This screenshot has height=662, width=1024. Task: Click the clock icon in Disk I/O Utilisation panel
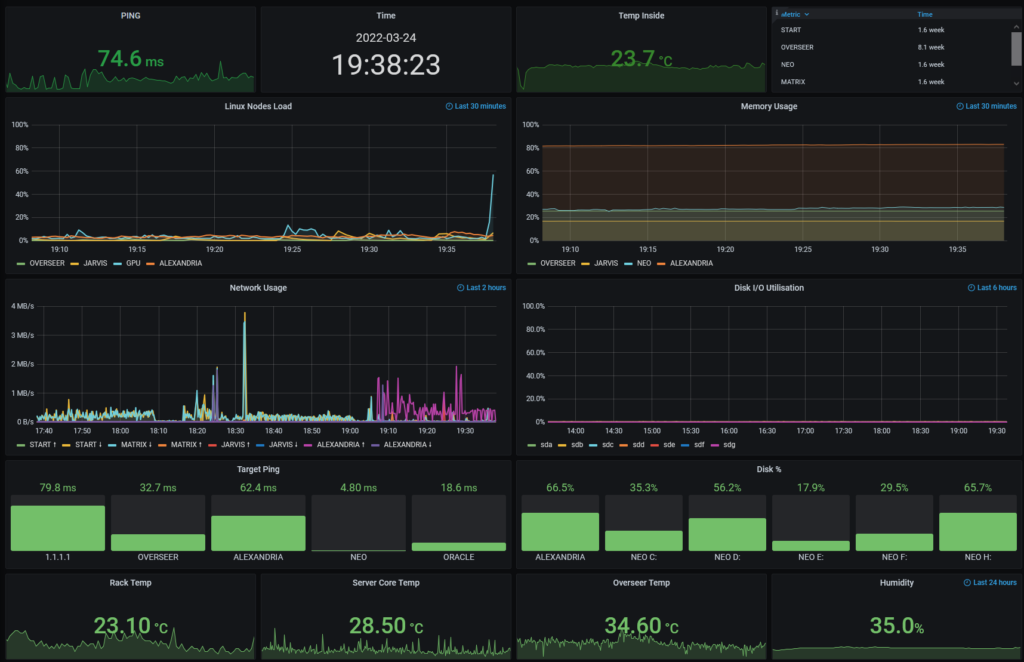click(x=973, y=288)
